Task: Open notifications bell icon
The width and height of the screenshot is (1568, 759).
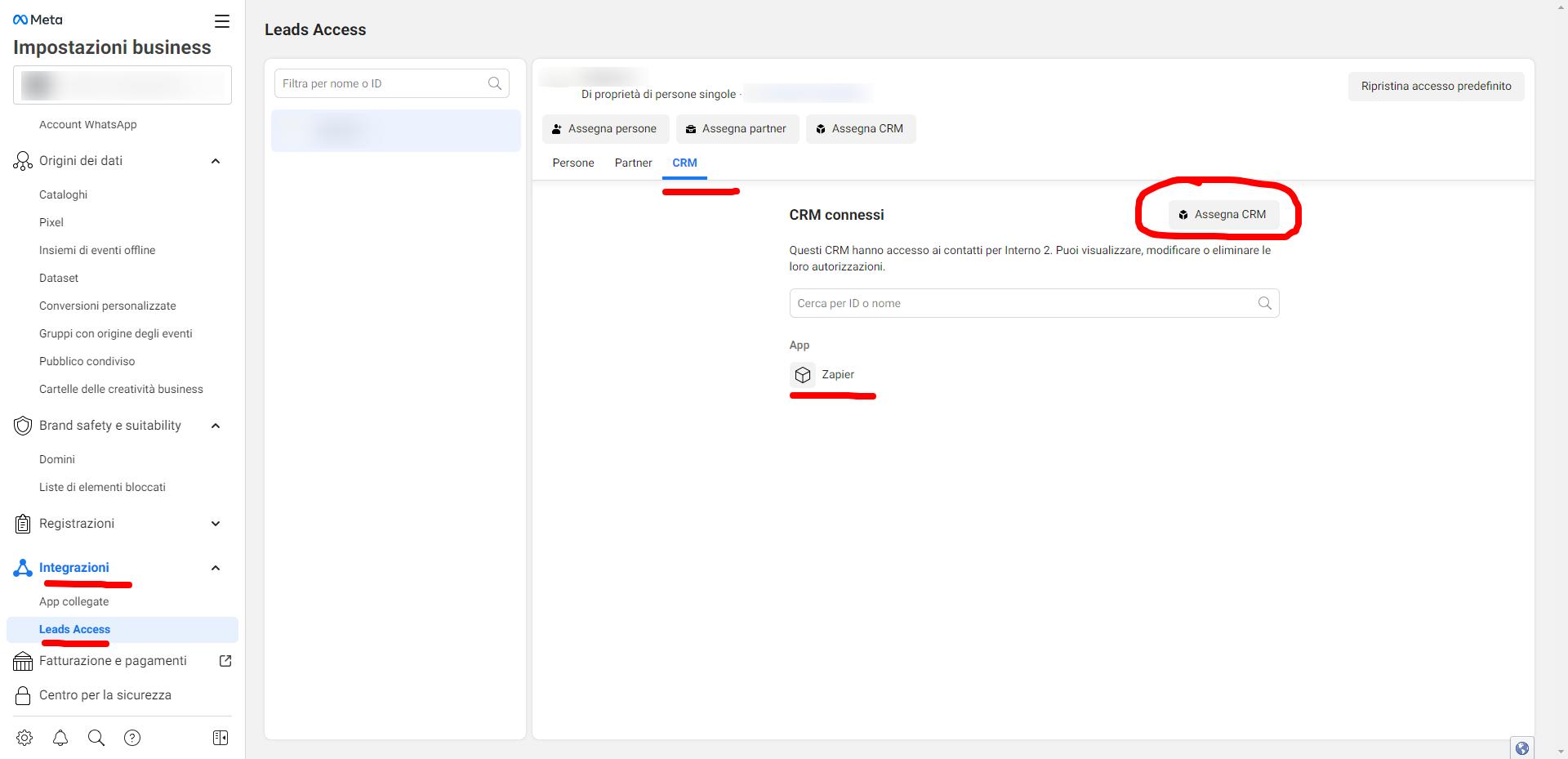Action: coord(60,737)
